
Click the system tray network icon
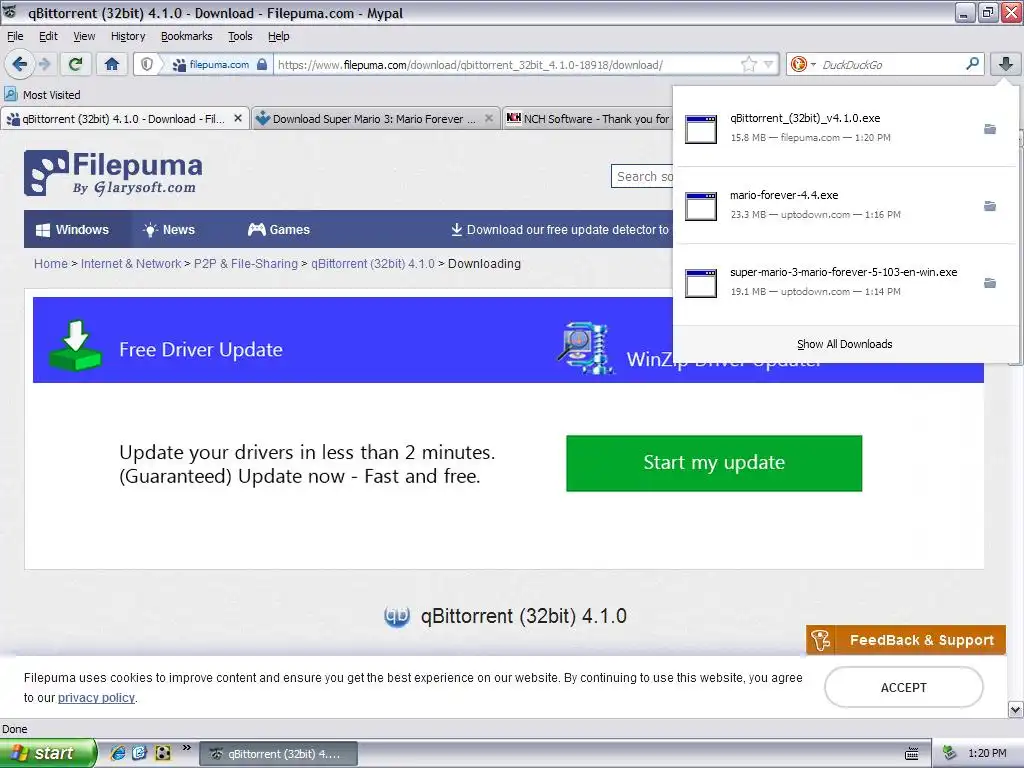point(950,753)
